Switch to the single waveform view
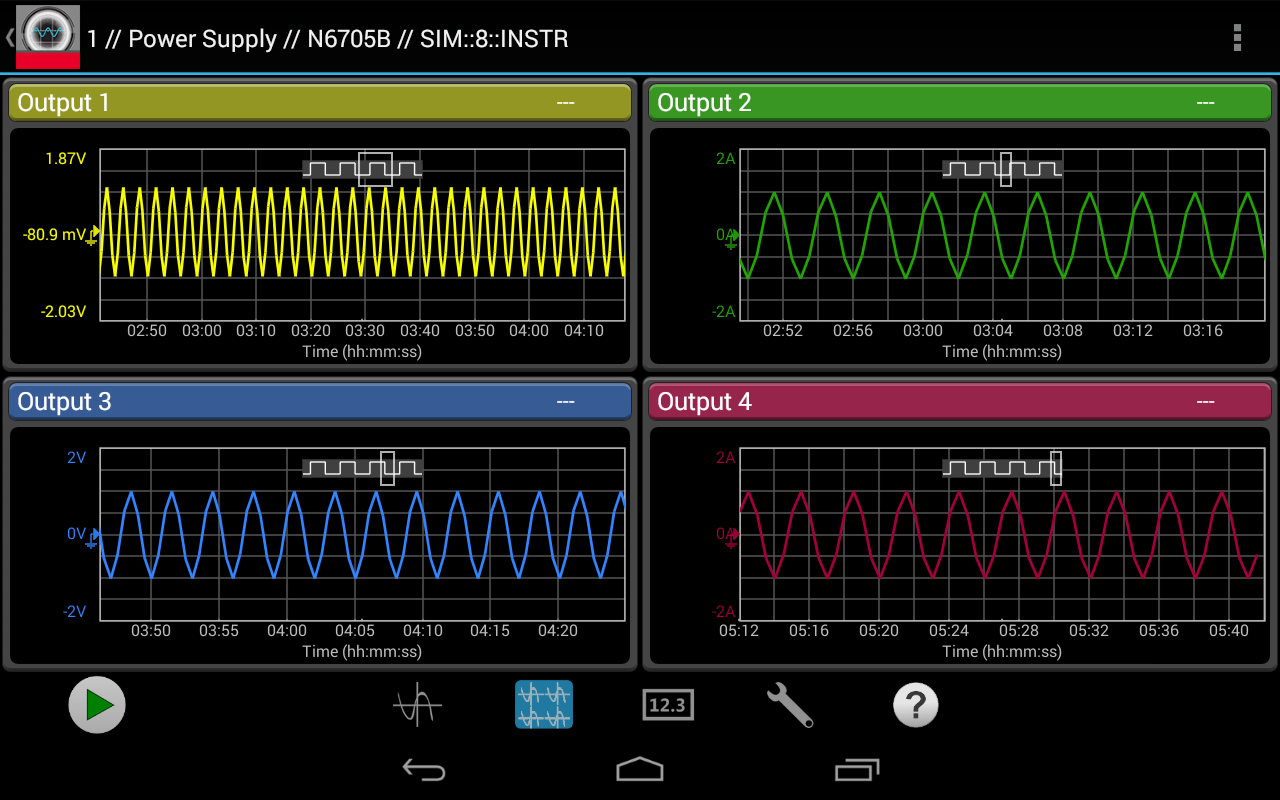This screenshot has width=1280, height=800. [x=417, y=705]
